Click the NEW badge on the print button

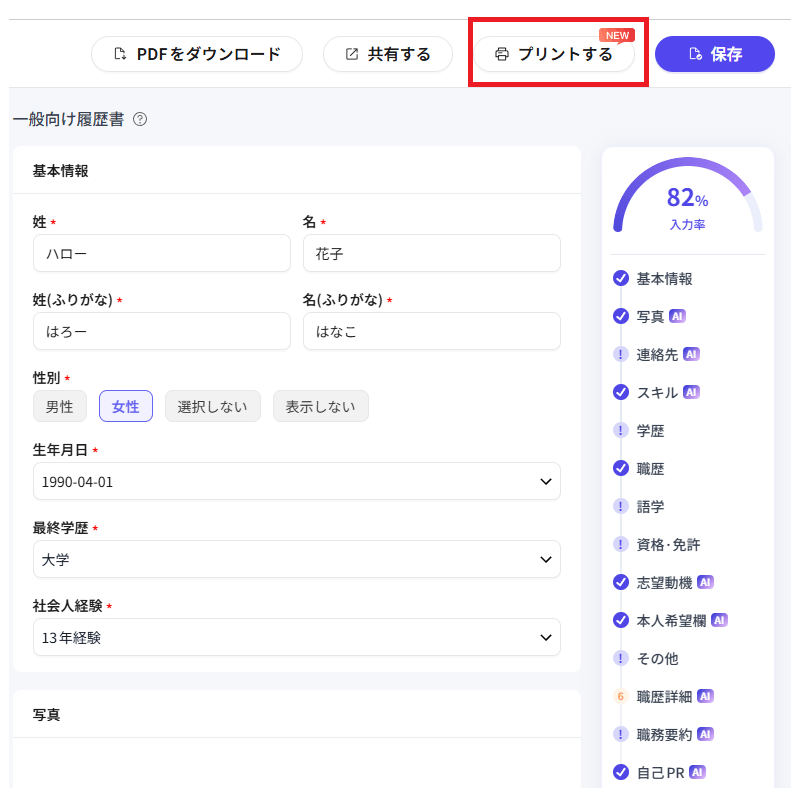617,35
